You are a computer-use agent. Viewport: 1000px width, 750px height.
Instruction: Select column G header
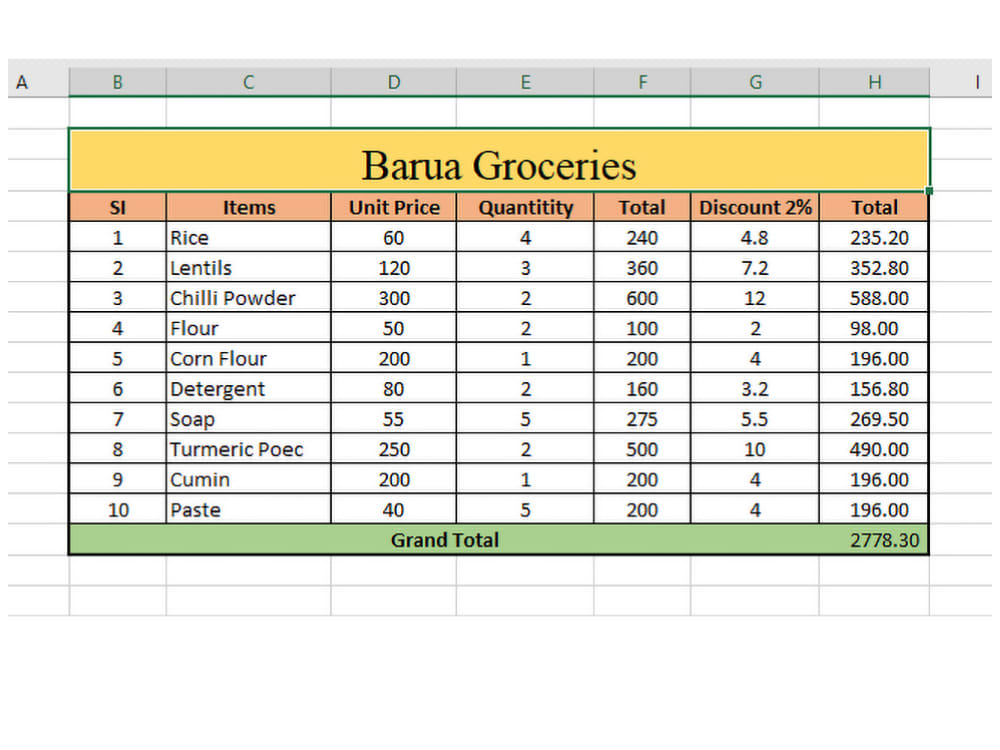755,82
